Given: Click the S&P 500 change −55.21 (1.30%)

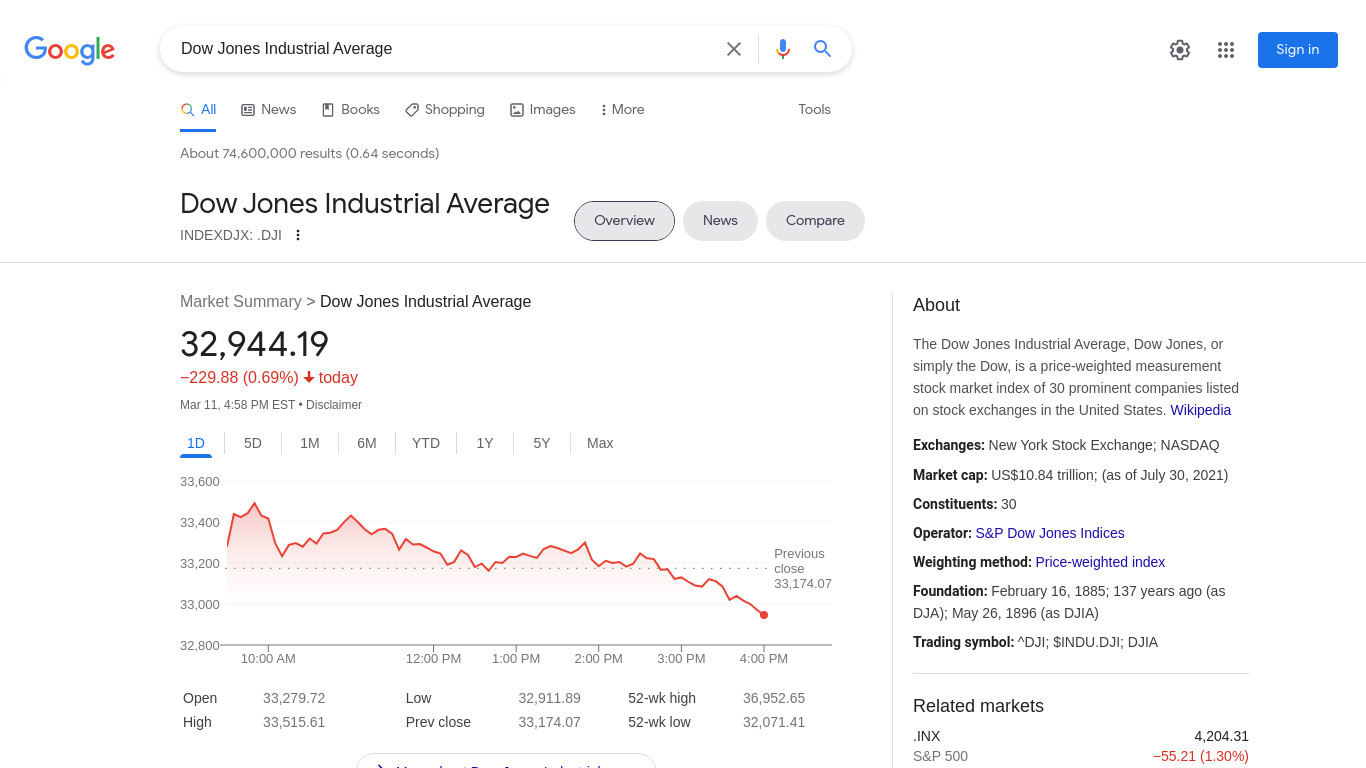Looking at the screenshot, I should pos(1201,756).
